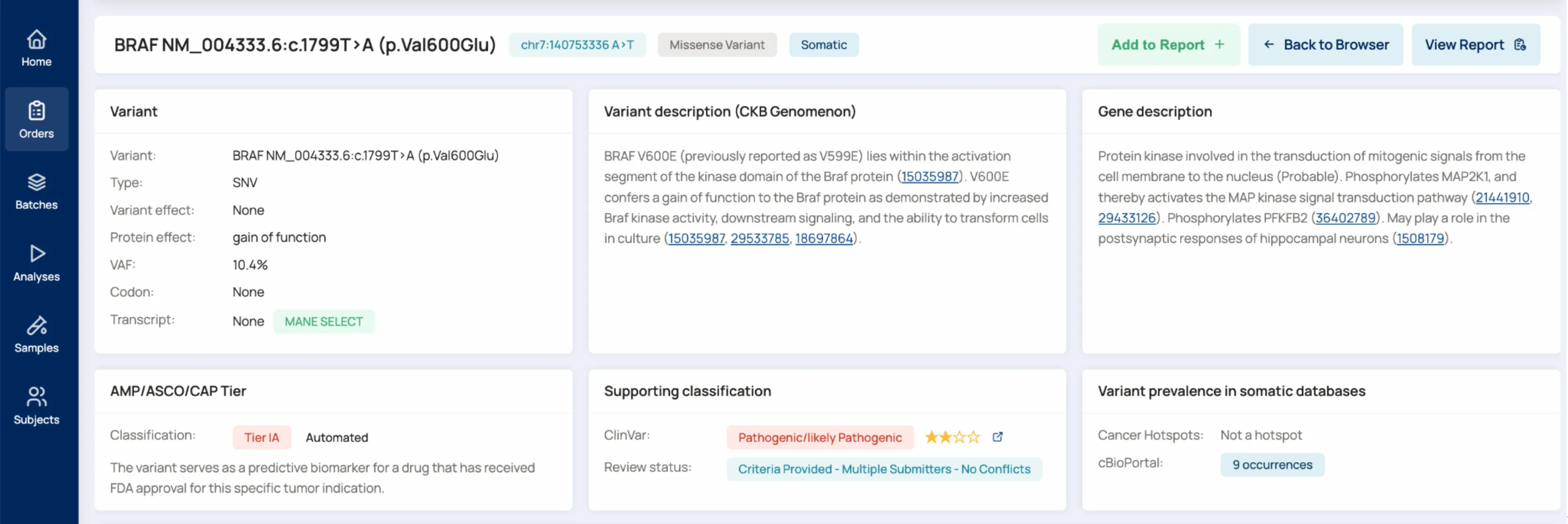Image resolution: width=1568 pixels, height=524 pixels.
Task: Open PubMed link 18697864
Action: pos(824,238)
